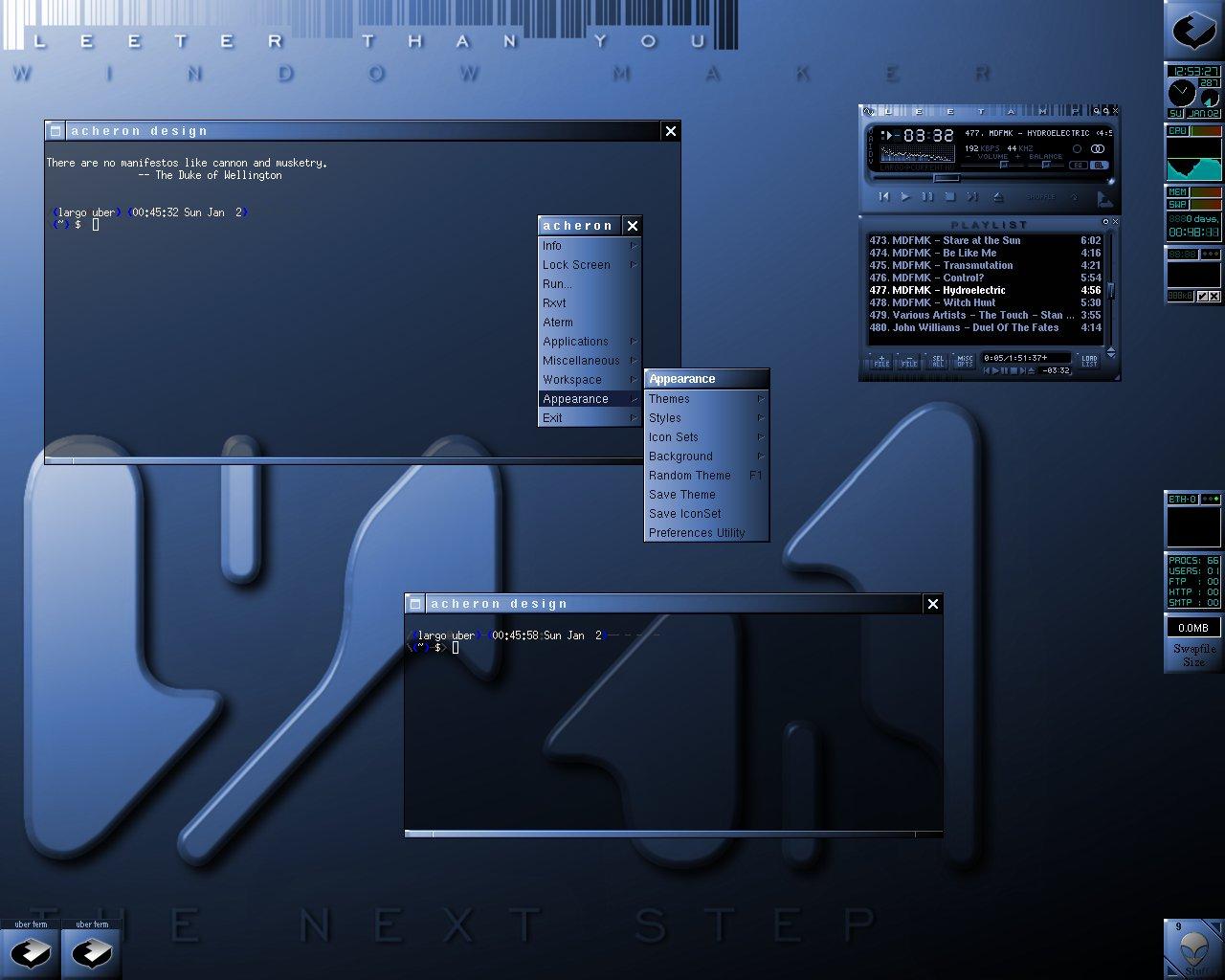Screen dimensions: 1225x980
Task: Click the MEM and SWP monitor dock app
Action: [1194, 213]
